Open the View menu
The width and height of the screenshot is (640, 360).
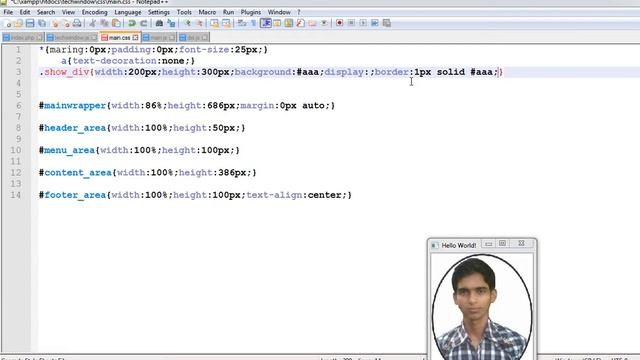pyautogui.click(x=68, y=12)
